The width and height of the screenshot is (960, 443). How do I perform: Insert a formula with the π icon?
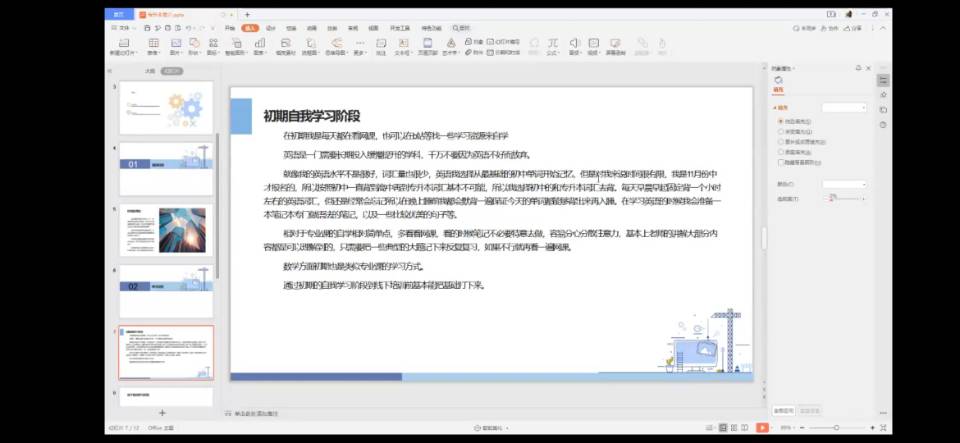pos(552,45)
